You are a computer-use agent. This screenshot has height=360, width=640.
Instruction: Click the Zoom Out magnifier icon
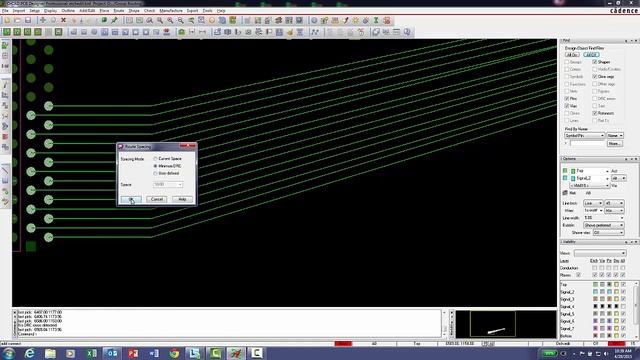[180, 20]
